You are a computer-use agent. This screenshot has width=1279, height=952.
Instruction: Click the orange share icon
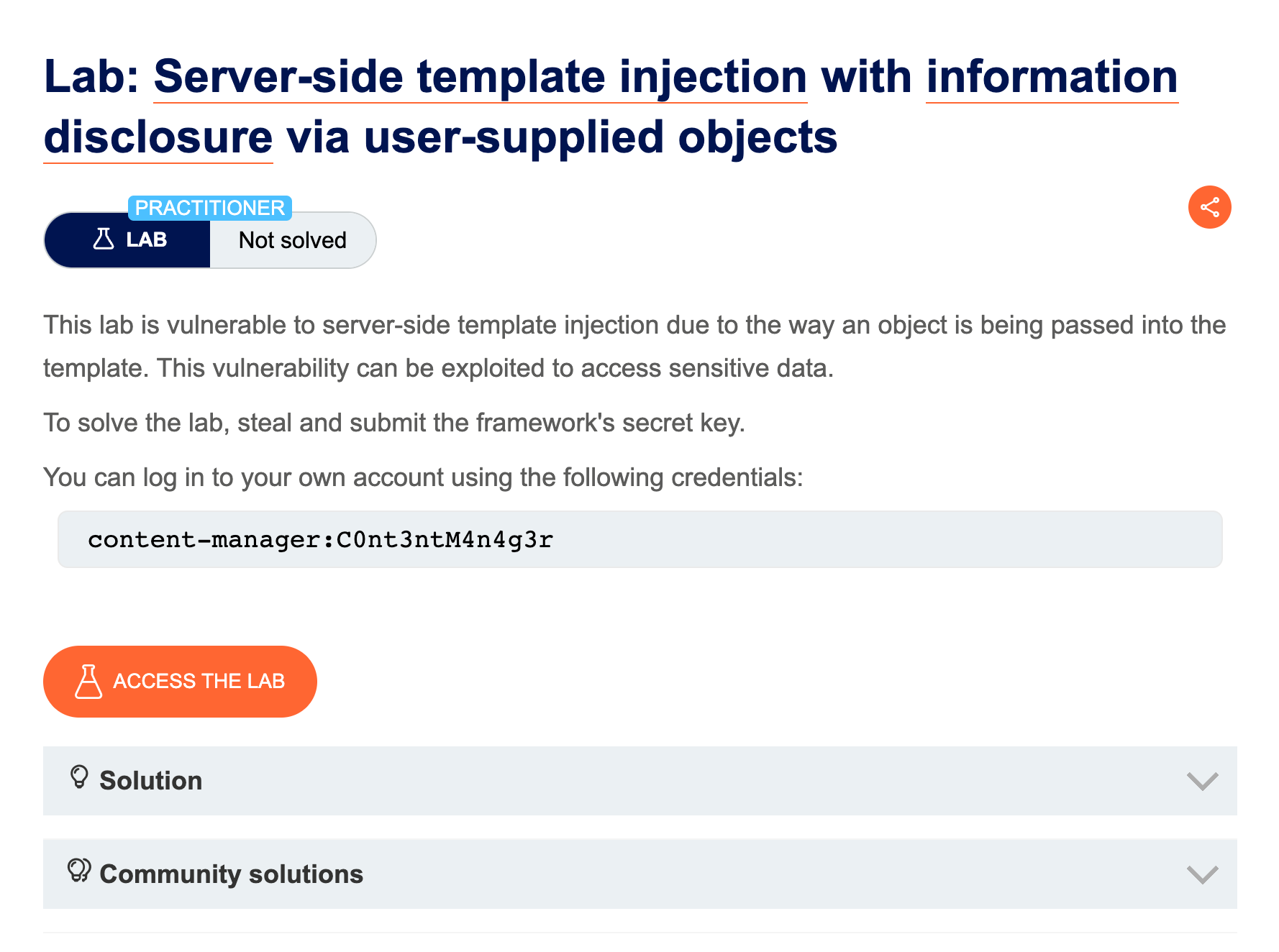(1209, 207)
